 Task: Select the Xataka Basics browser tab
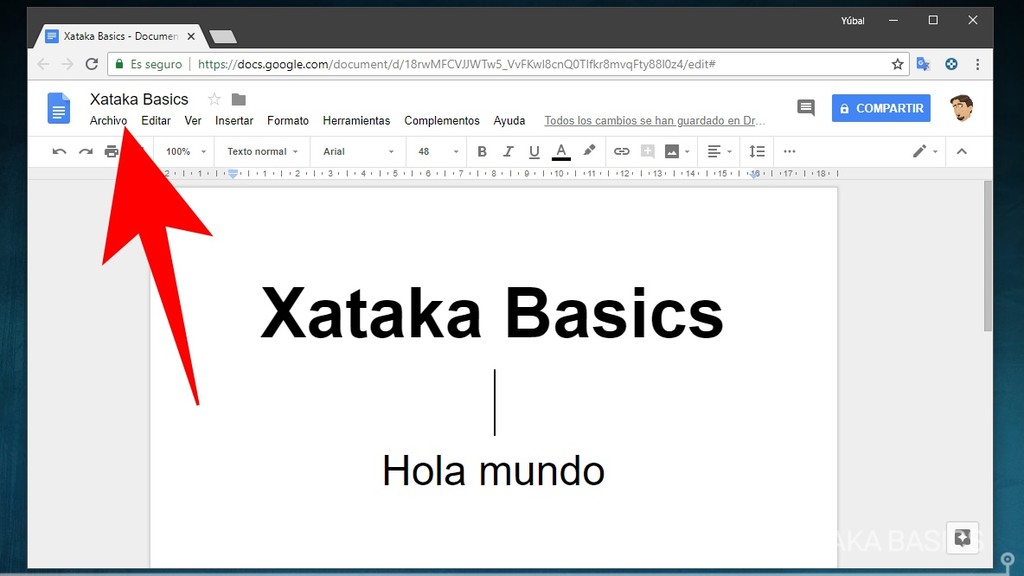(120, 37)
